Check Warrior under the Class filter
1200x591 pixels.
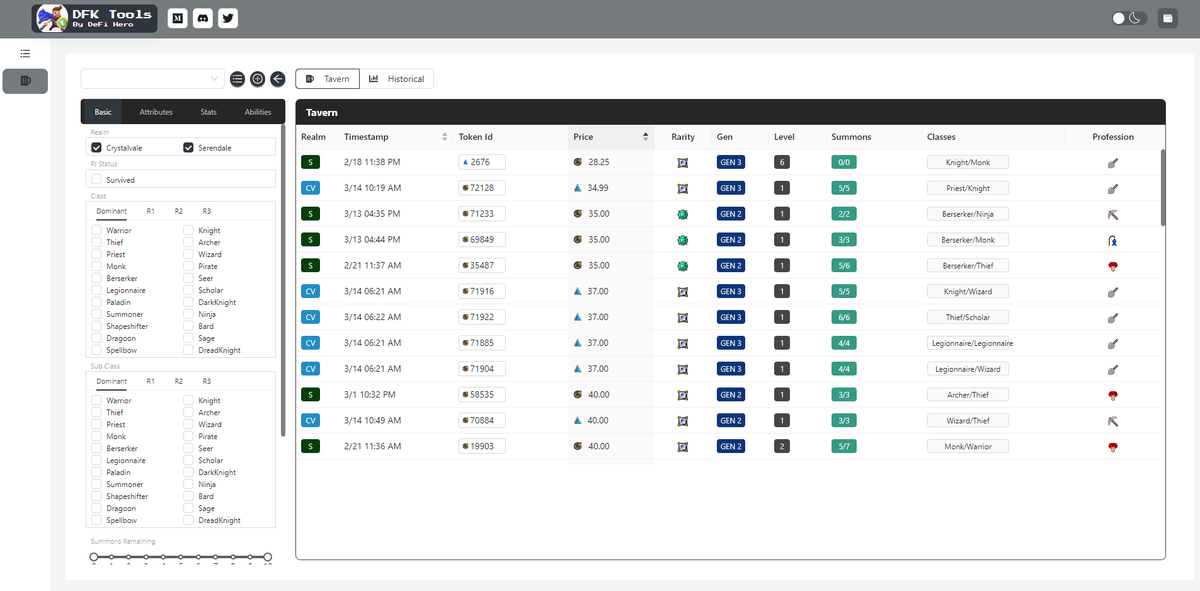96,230
